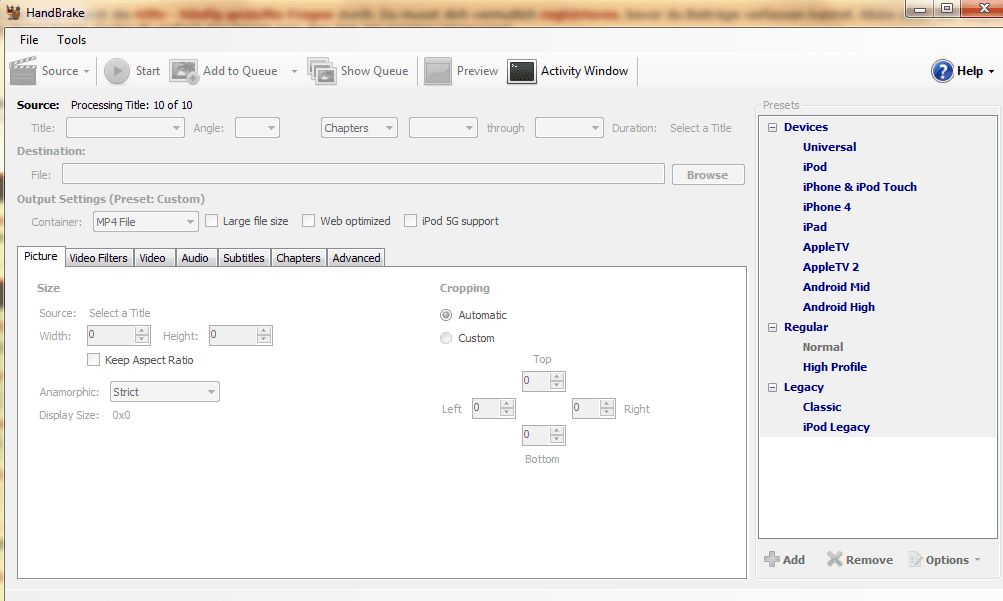
Task: Open the Angle dropdown
Action: (x=257, y=128)
